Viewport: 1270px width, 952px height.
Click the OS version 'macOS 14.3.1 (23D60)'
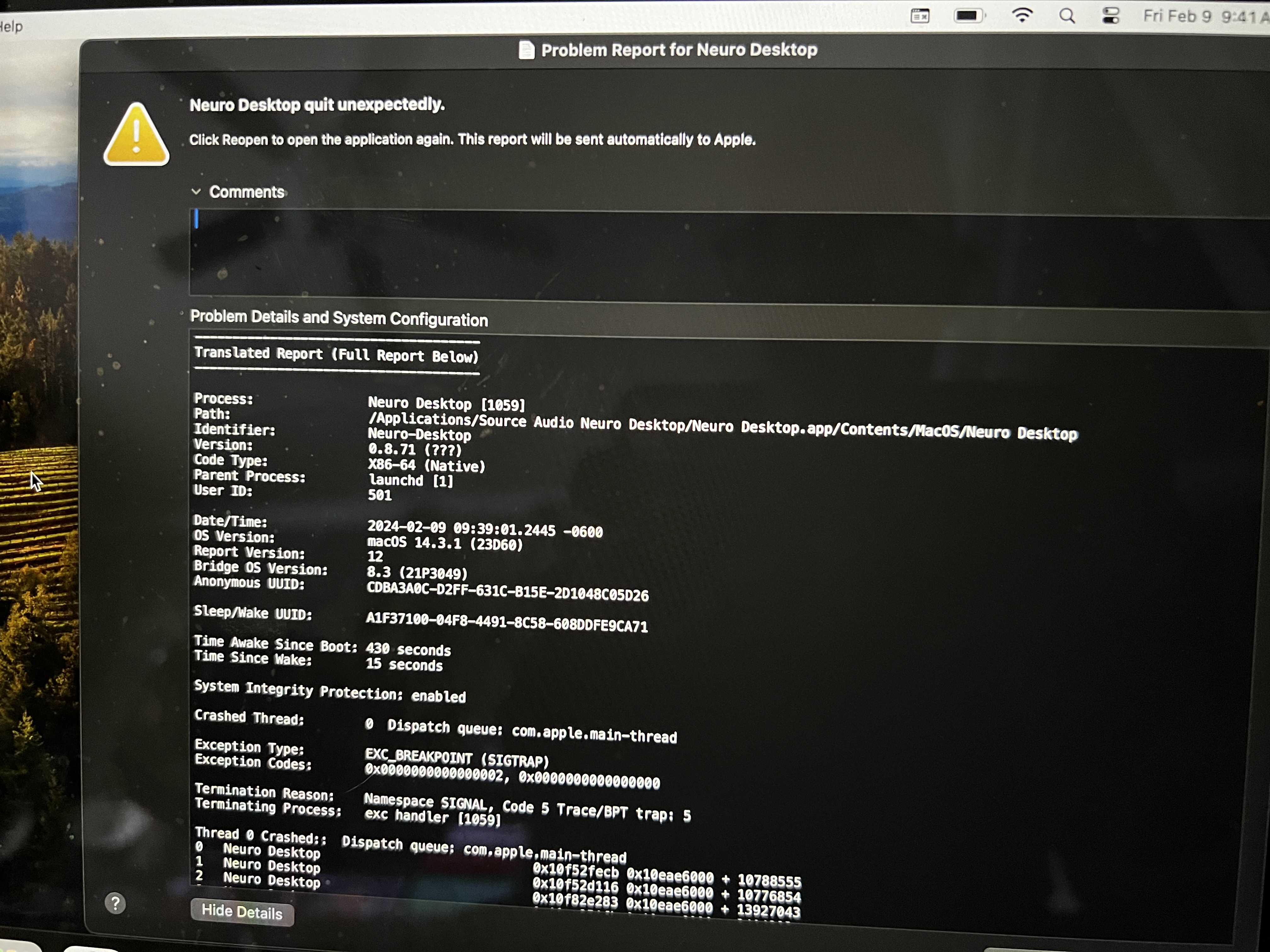pos(445,543)
